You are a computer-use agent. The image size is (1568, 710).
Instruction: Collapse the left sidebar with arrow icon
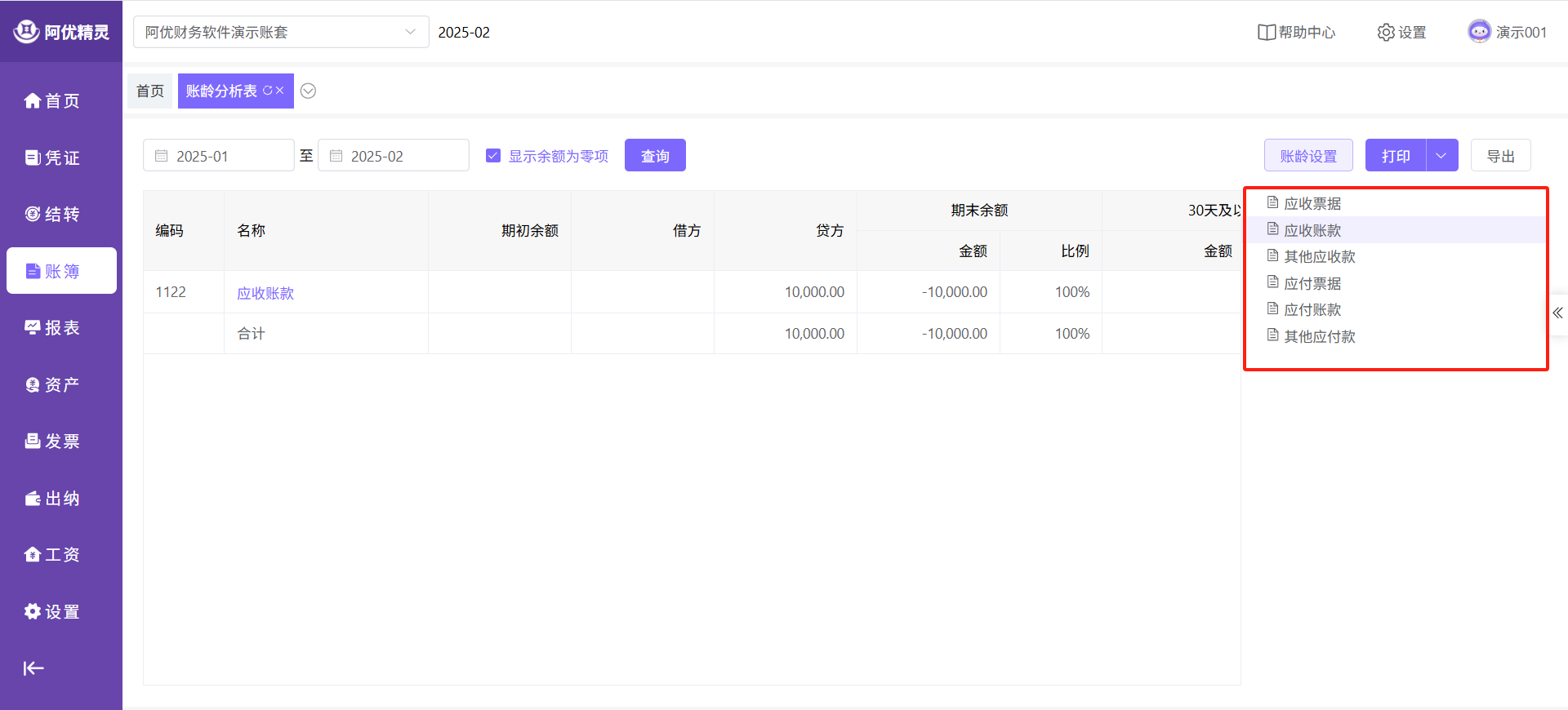(33, 668)
